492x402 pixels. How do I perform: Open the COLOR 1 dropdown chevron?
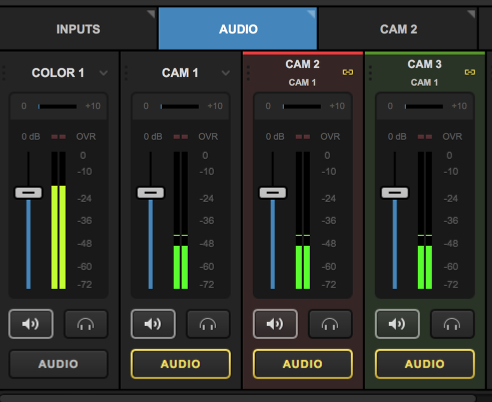[x=104, y=73]
